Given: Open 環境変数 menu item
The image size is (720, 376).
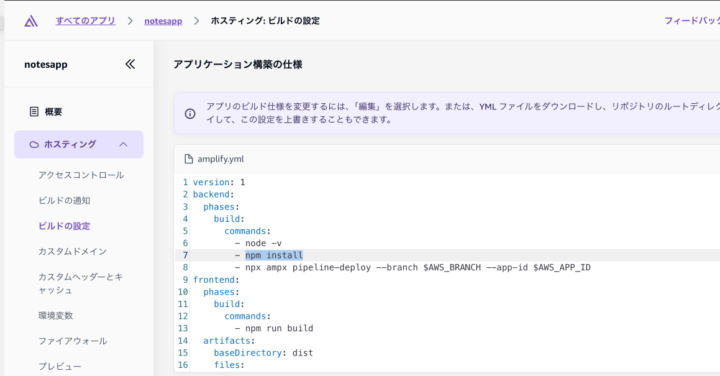Looking at the screenshot, I should (56, 315).
